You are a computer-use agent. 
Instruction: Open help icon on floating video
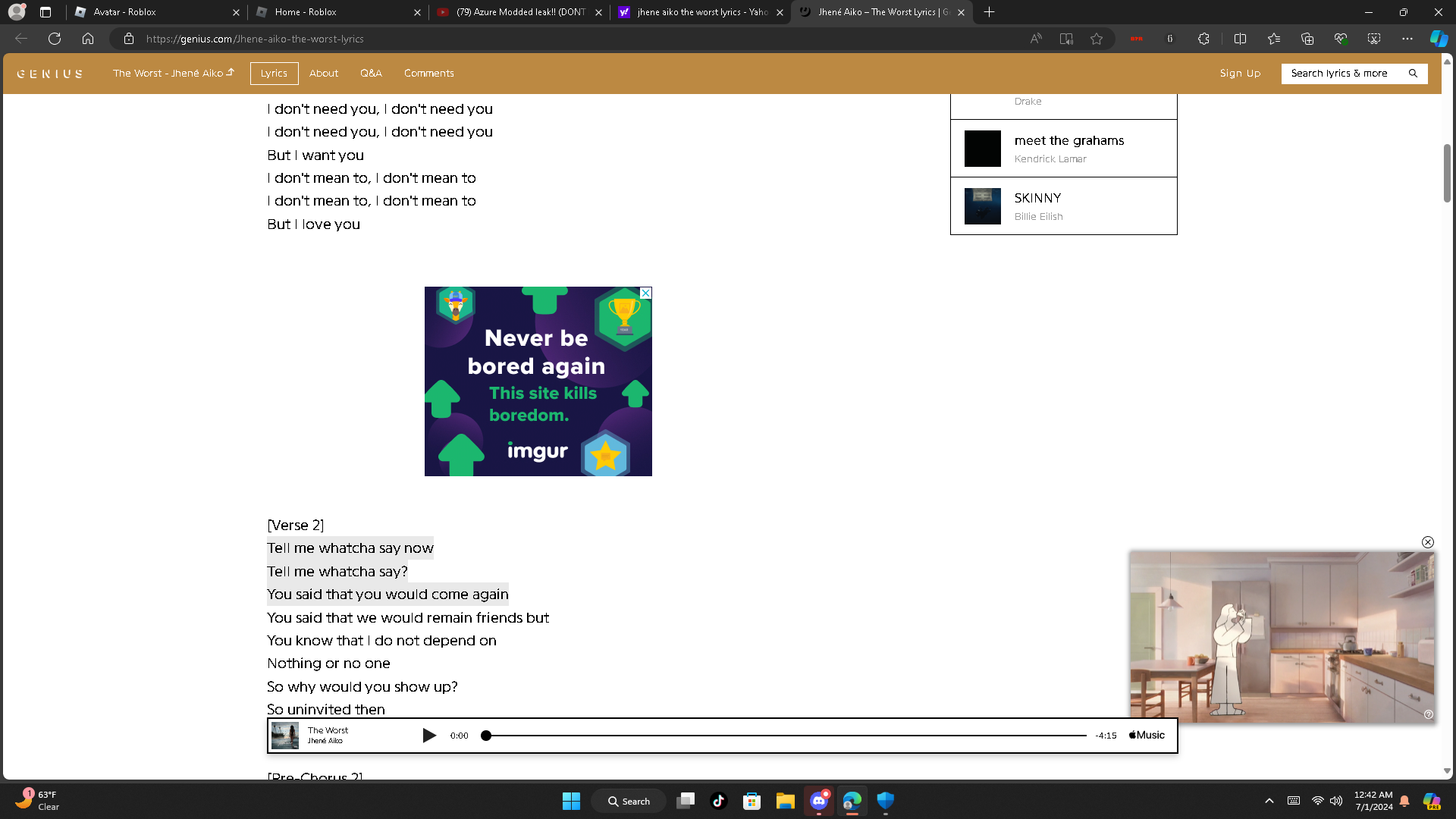tap(1429, 714)
